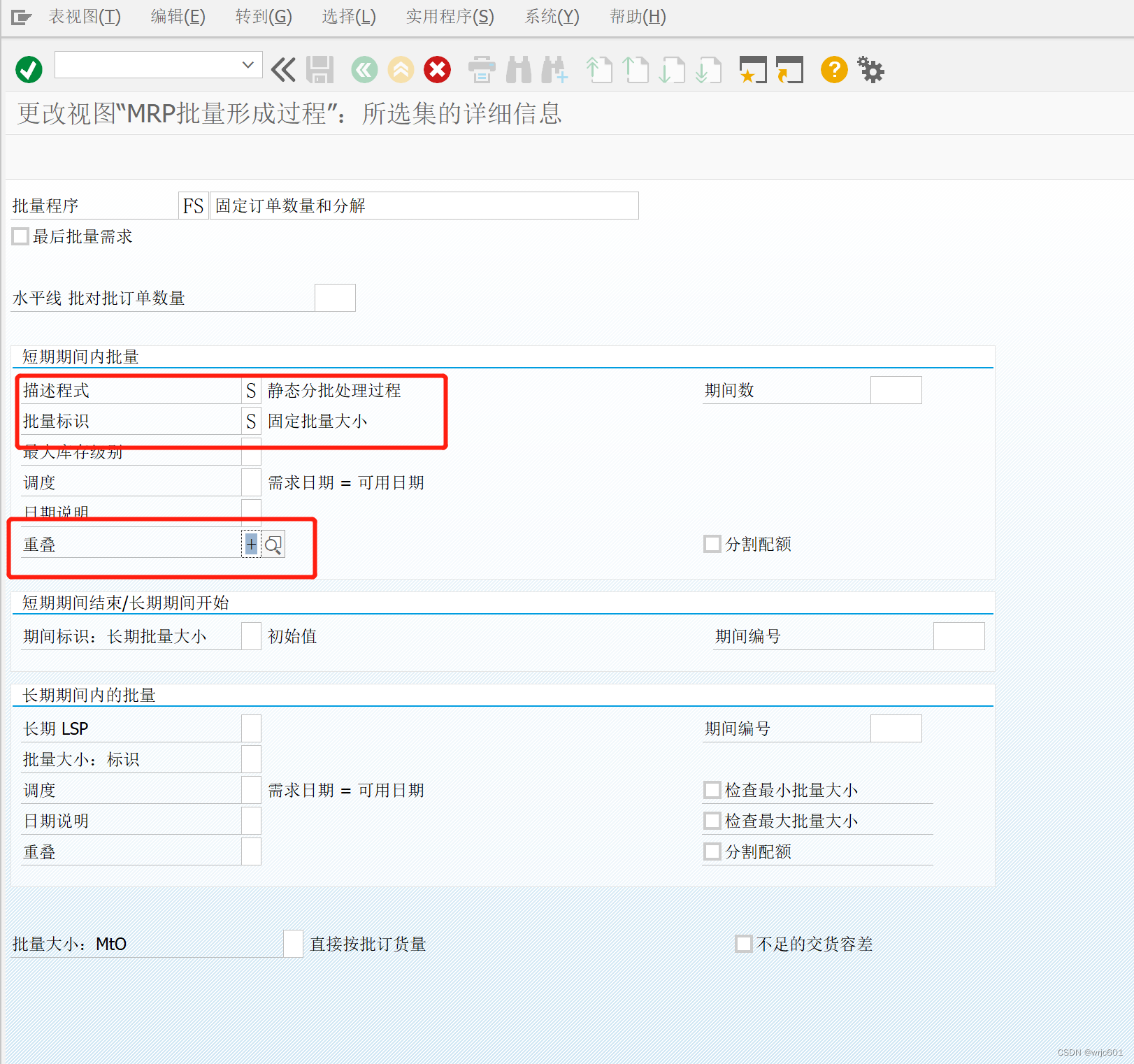Click the 描述程式 field containing S
The width and height of the screenshot is (1134, 1064).
tap(251, 390)
